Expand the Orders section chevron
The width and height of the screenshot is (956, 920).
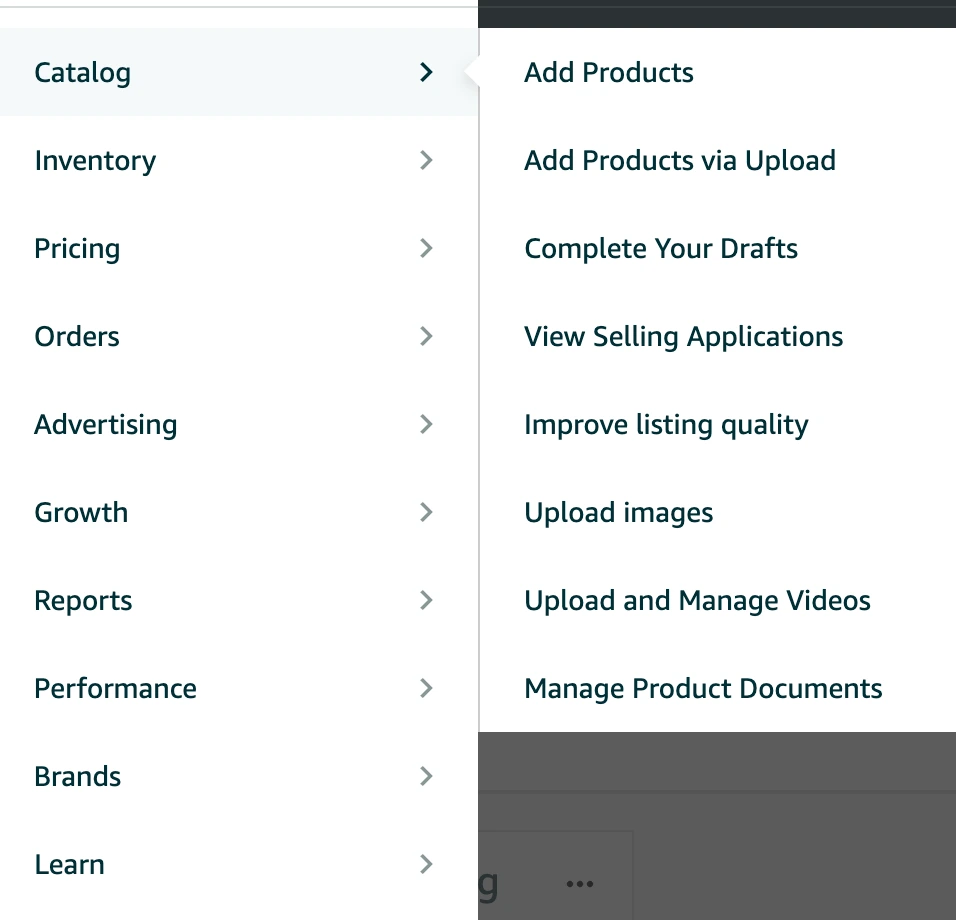click(x=427, y=336)
